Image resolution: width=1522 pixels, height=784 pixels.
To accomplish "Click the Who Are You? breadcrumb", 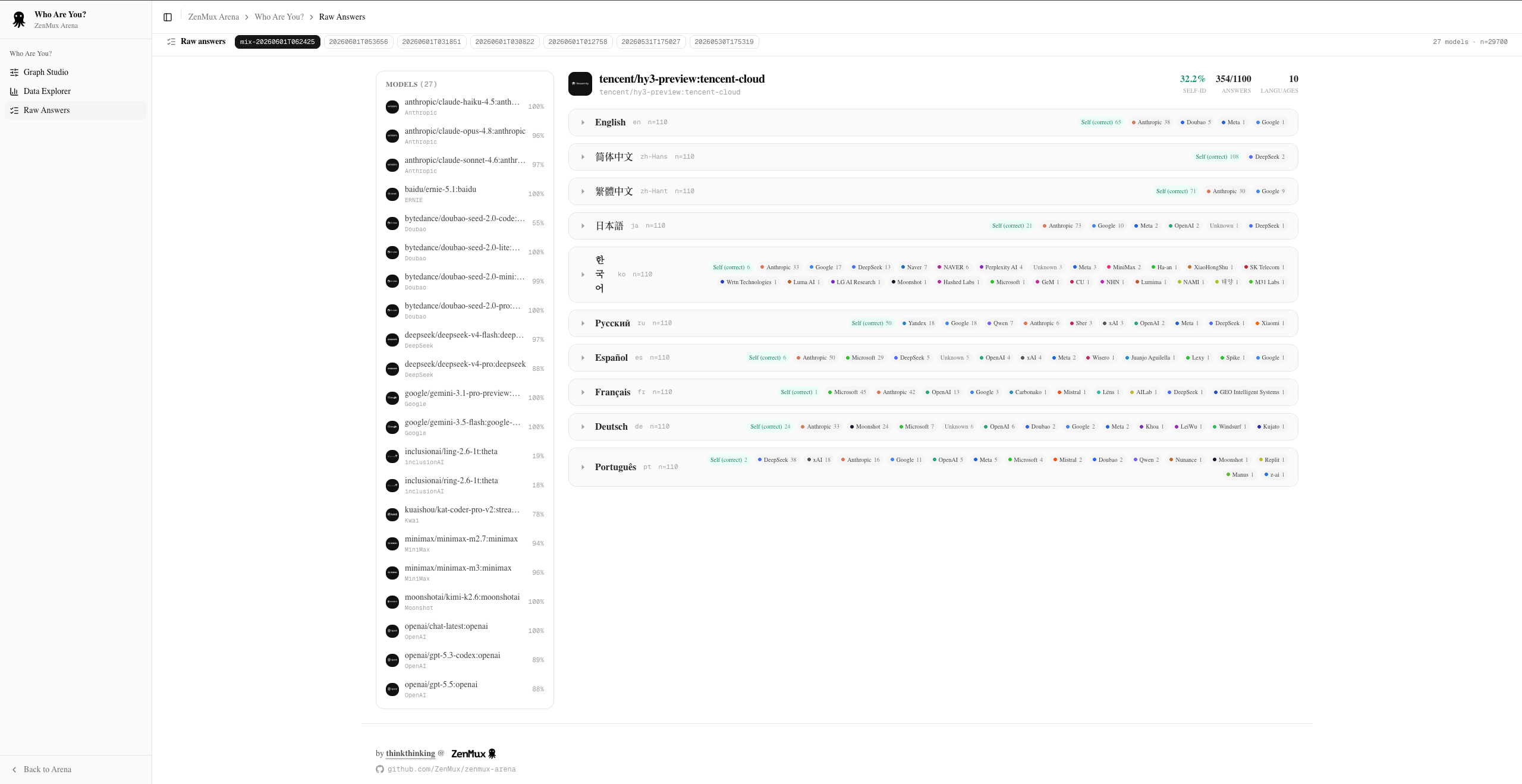I will point(279,17).
